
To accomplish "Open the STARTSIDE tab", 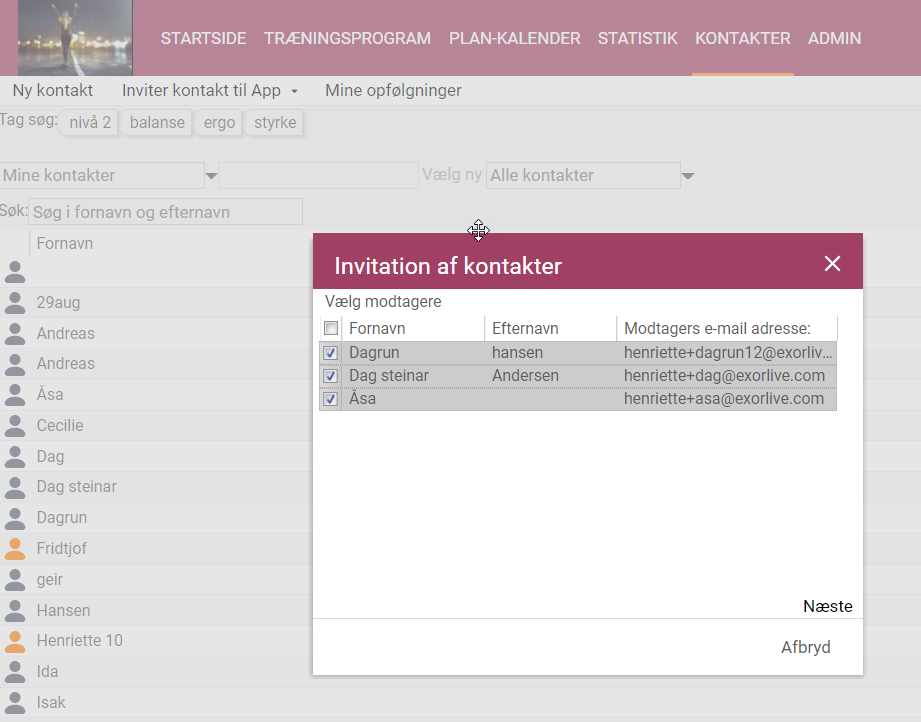I will 203,38.
